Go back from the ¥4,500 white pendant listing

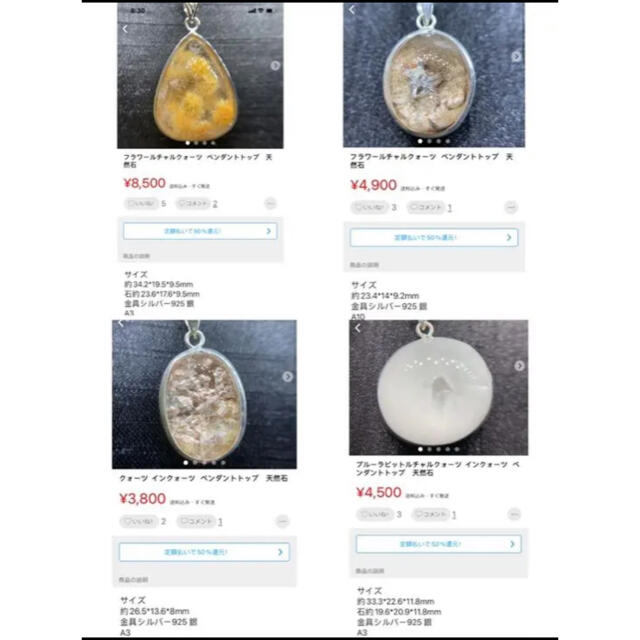(x=358, y=328)
